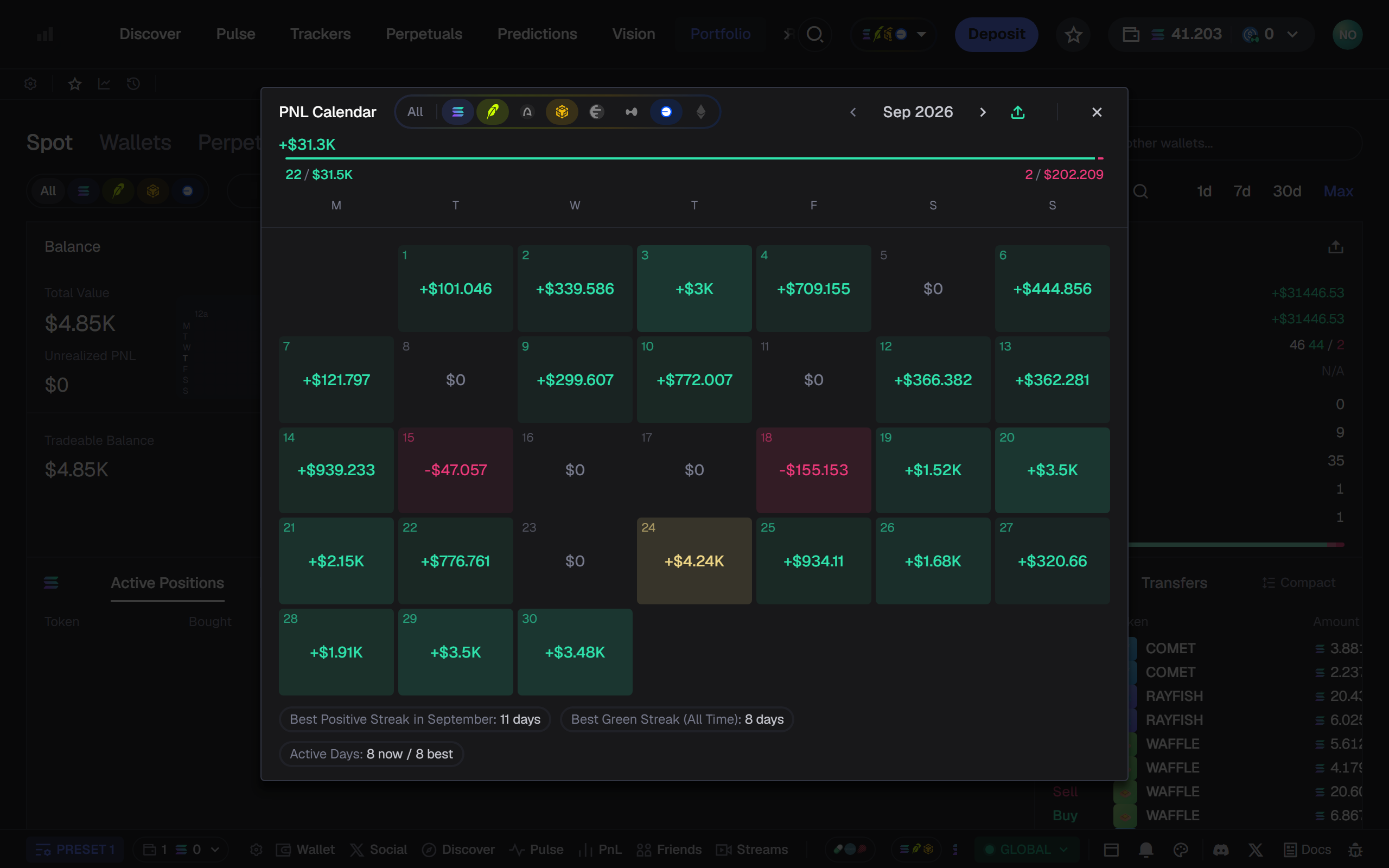The image size is (1389, 868).
Task: Expand the chain selector dropdown in top bar
Action: [x=894, y=34]
